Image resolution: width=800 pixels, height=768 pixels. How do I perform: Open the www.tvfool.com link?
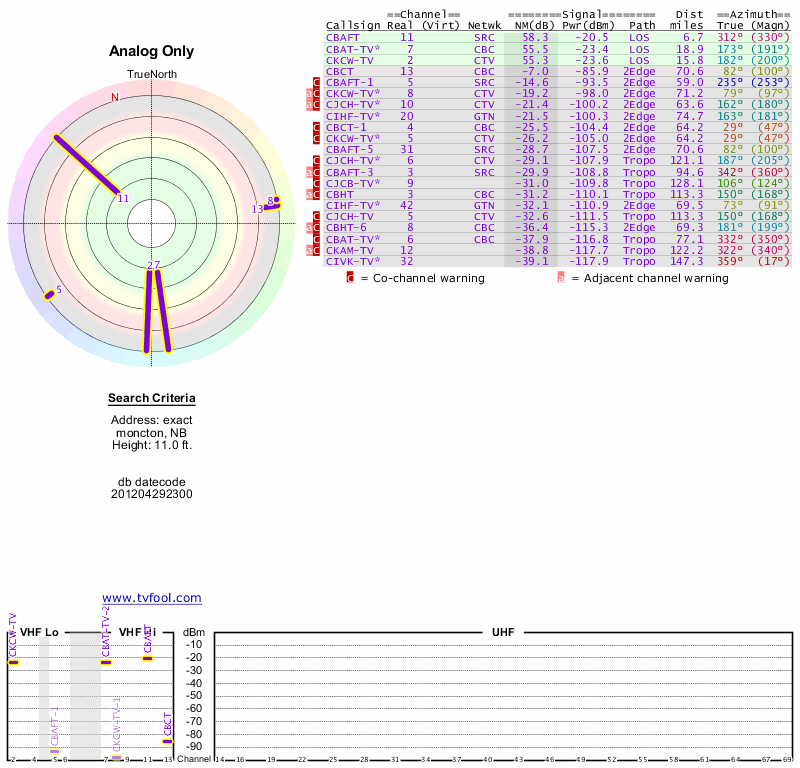[151, 598]
